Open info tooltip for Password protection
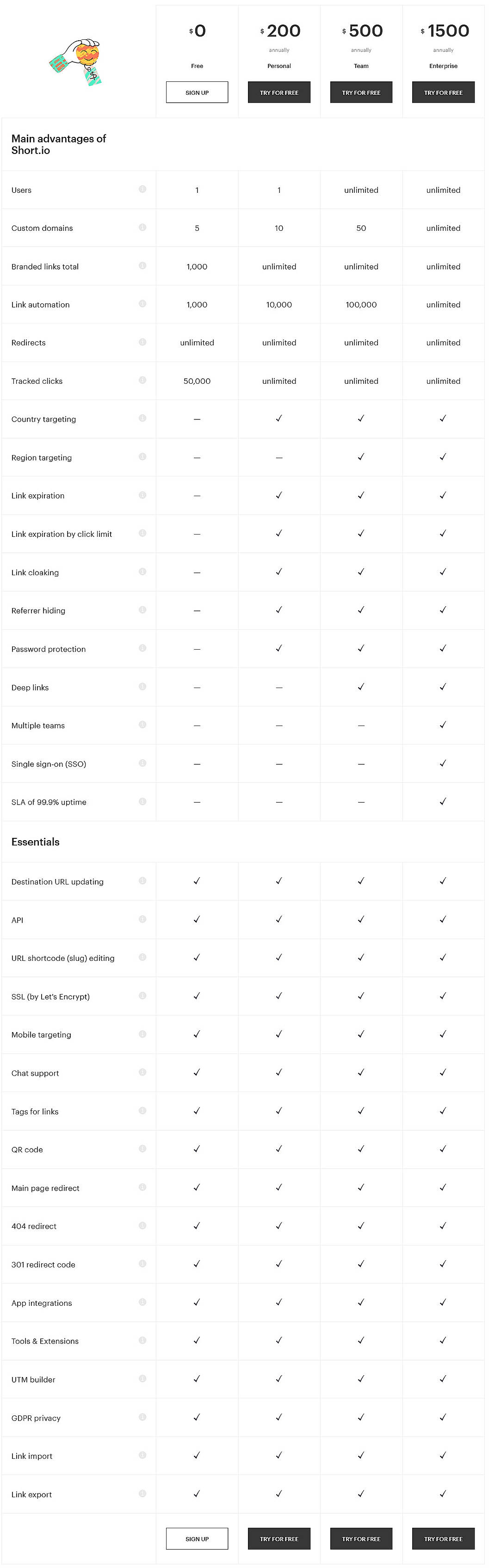The height and width of the screenshot is (1568, 495). (142, 648)
